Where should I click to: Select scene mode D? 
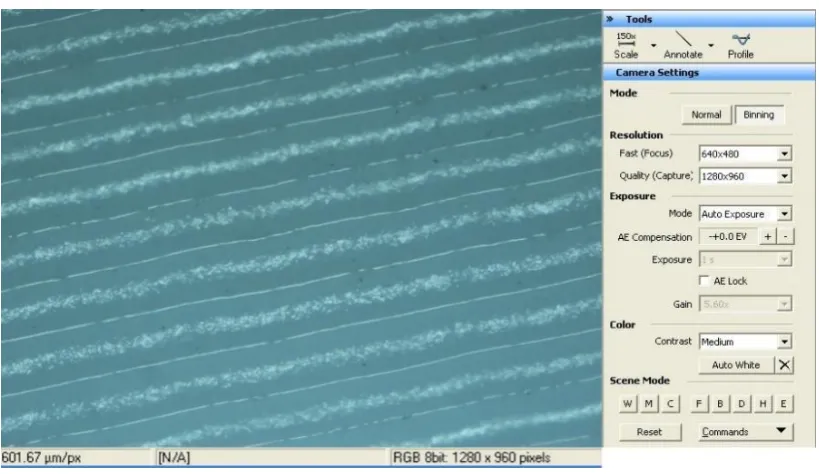pos(741,403)
